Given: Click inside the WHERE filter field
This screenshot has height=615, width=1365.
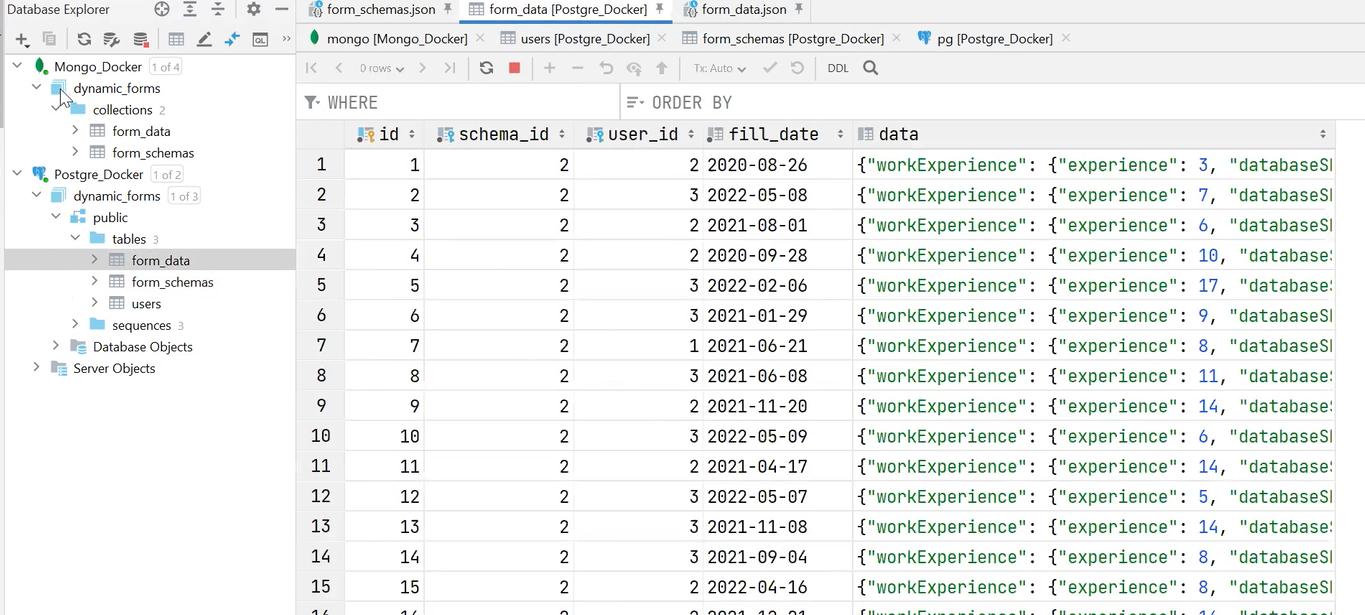Looking at the screenshot, I should (x=450, y=102).
